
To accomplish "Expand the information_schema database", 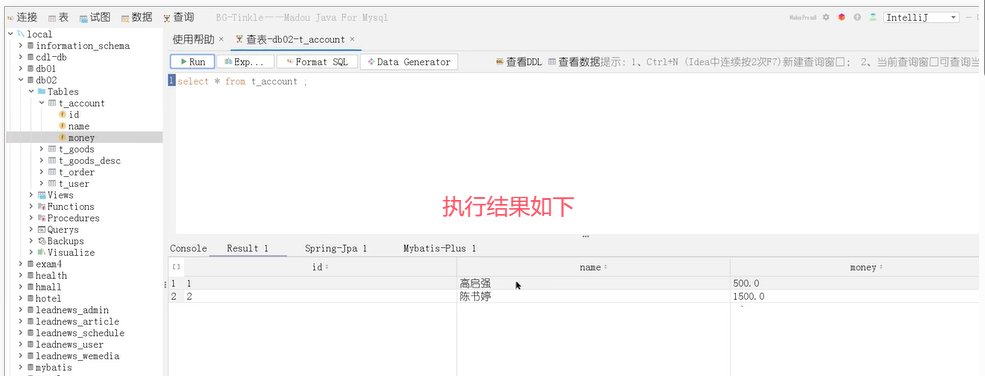I will coord(21,46).
